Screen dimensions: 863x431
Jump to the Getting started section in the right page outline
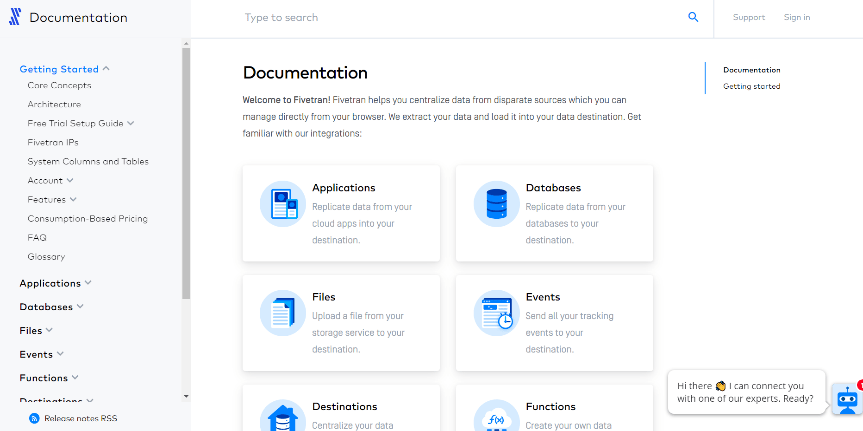pyautogui.click(x=752, y=86)
